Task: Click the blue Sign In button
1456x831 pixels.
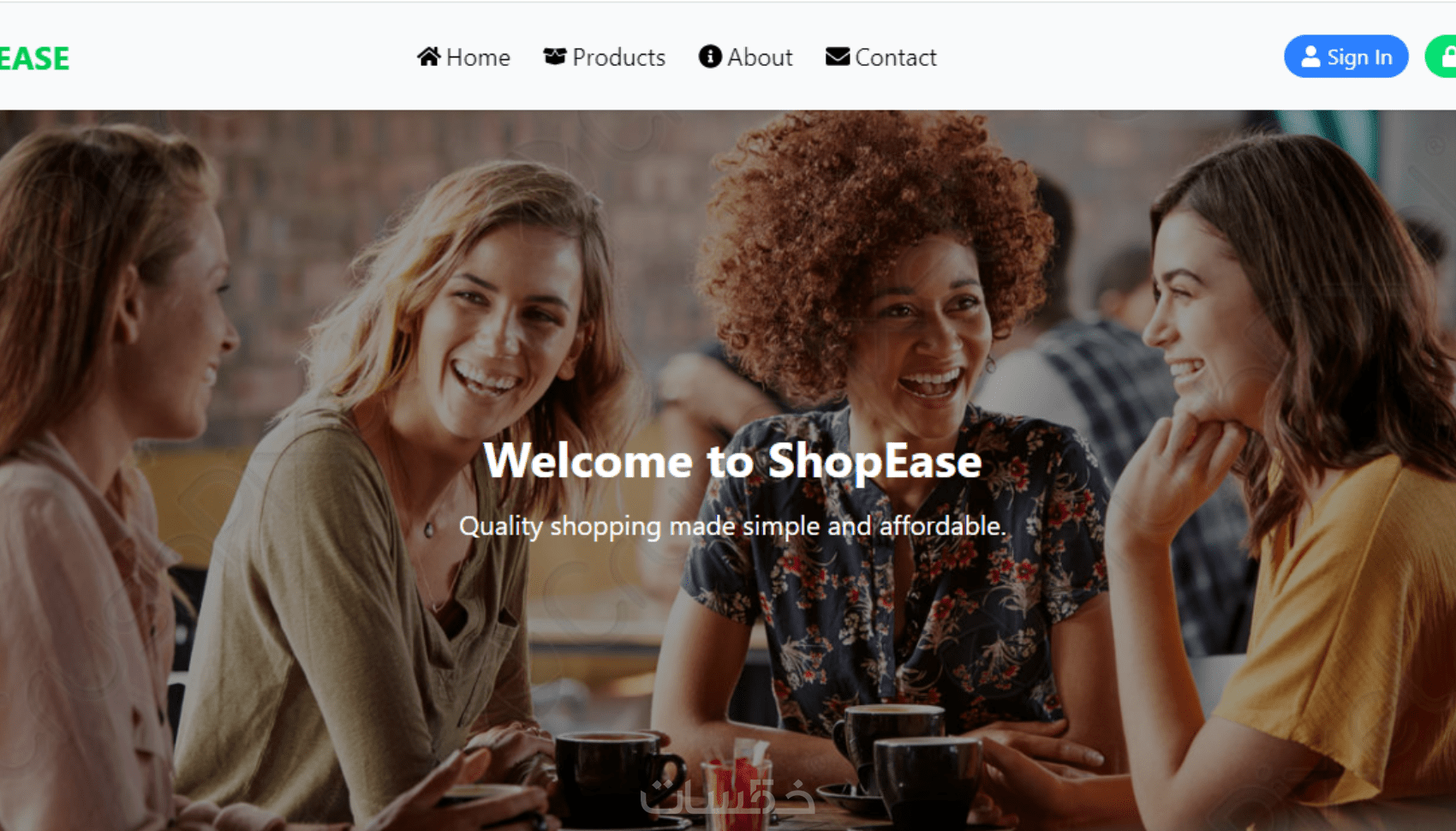Action: coord(1346,57)
